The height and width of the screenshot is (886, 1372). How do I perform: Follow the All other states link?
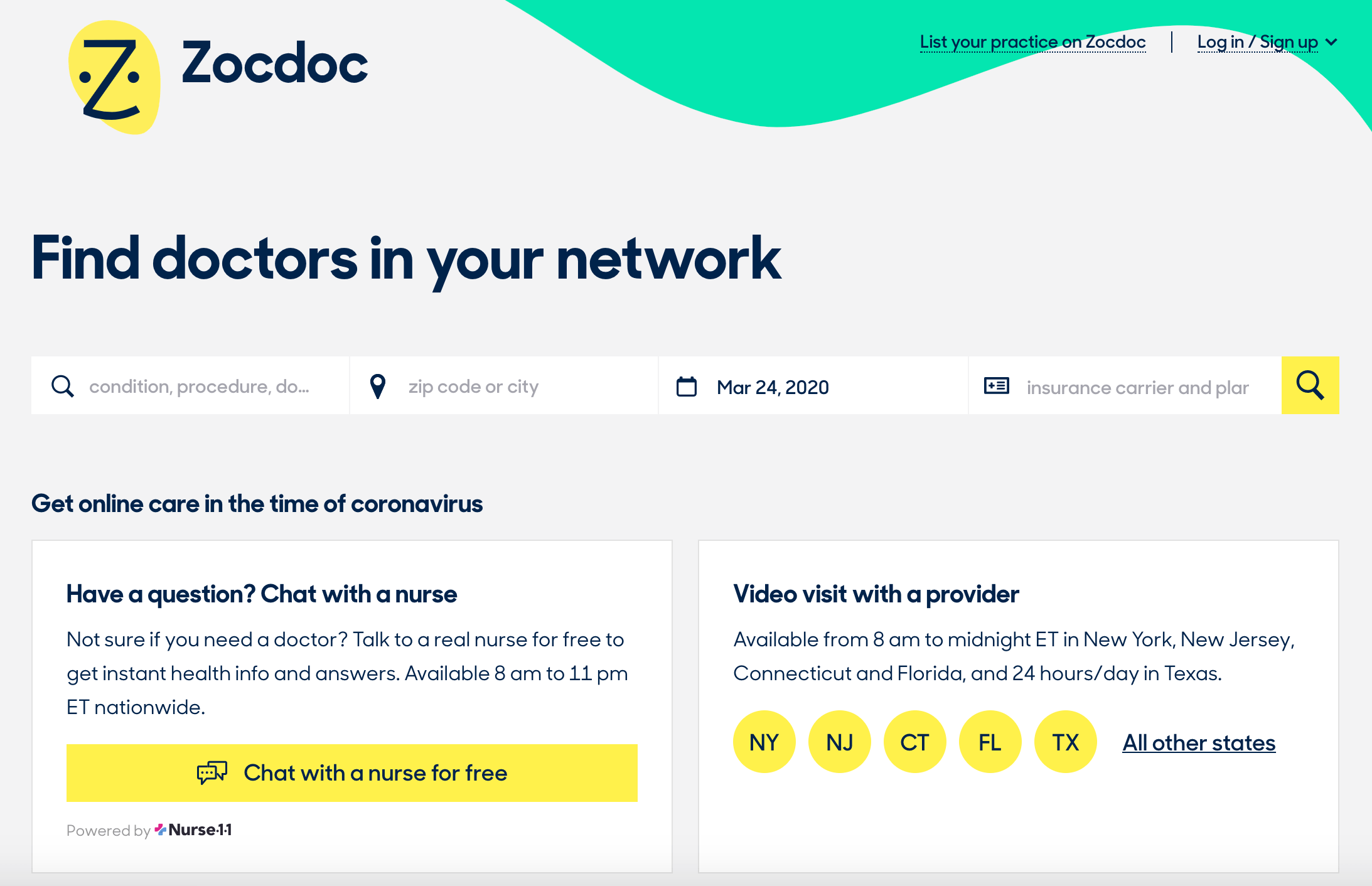pyautogui.click(x=1199, y=742)
